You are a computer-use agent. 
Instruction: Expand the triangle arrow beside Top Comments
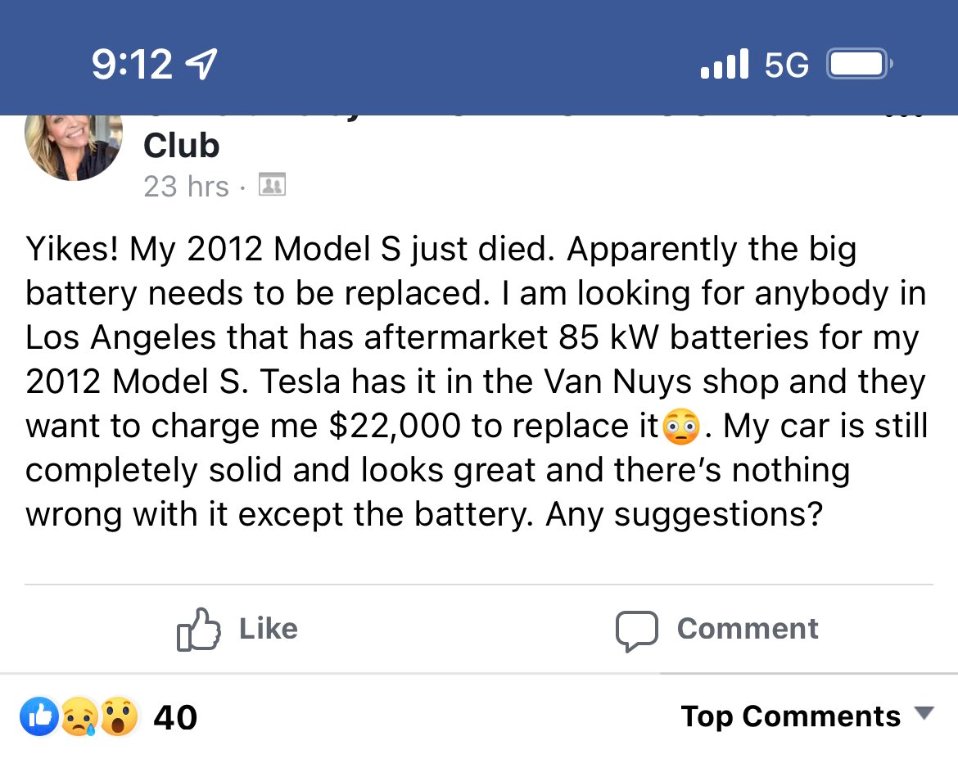[924, 714]
